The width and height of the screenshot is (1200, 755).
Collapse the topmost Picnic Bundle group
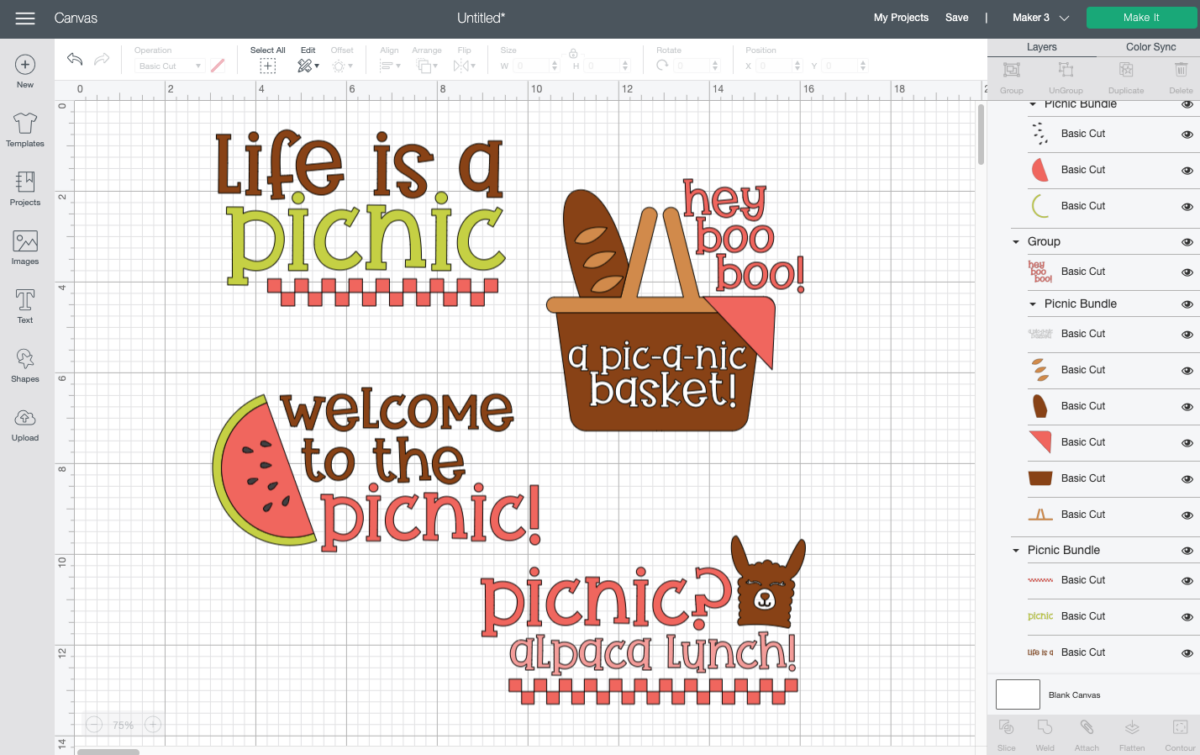coord(1032,104)
